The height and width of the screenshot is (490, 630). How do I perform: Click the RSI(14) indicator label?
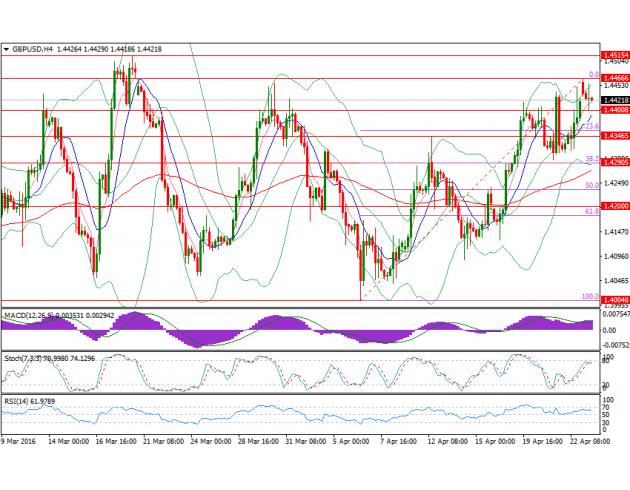[19, 401]
